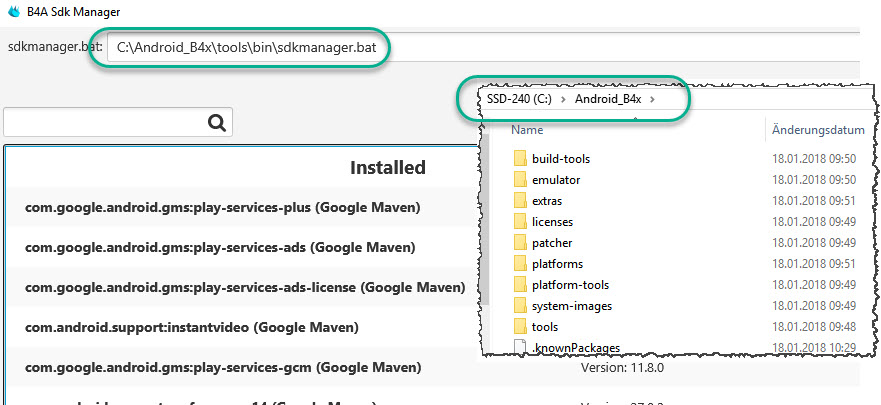Image resolution: width=881 pixels, height=405 pixels.
Task: Click the Version: 11.8.0 text
Action: (623, 368)
